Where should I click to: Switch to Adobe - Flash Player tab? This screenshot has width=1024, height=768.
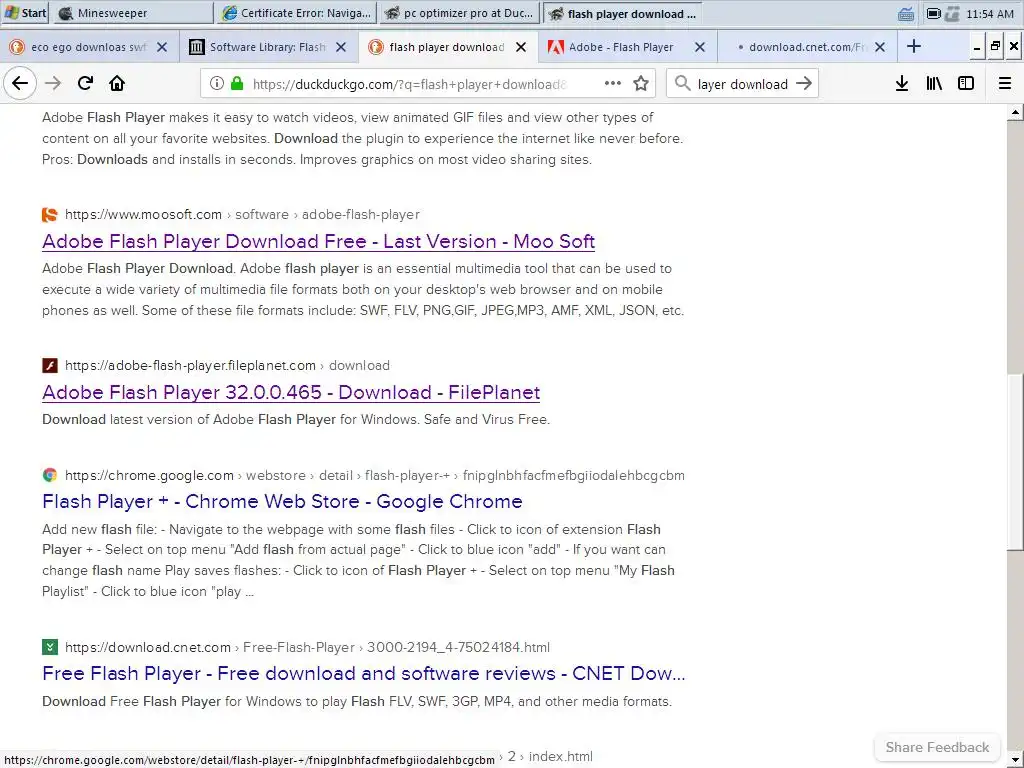pos(628,47)
